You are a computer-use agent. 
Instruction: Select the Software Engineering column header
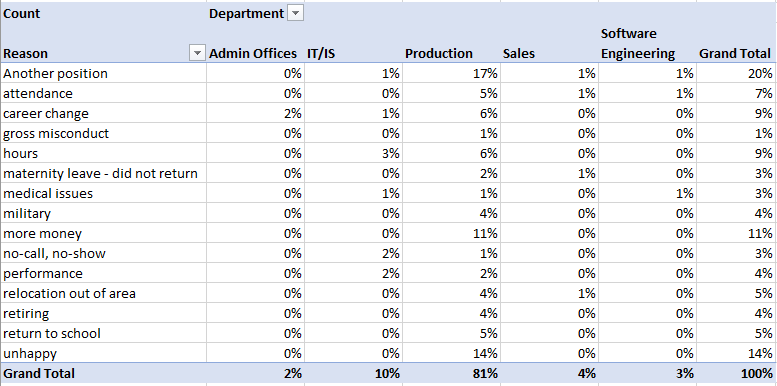click(x=648, y=44)
